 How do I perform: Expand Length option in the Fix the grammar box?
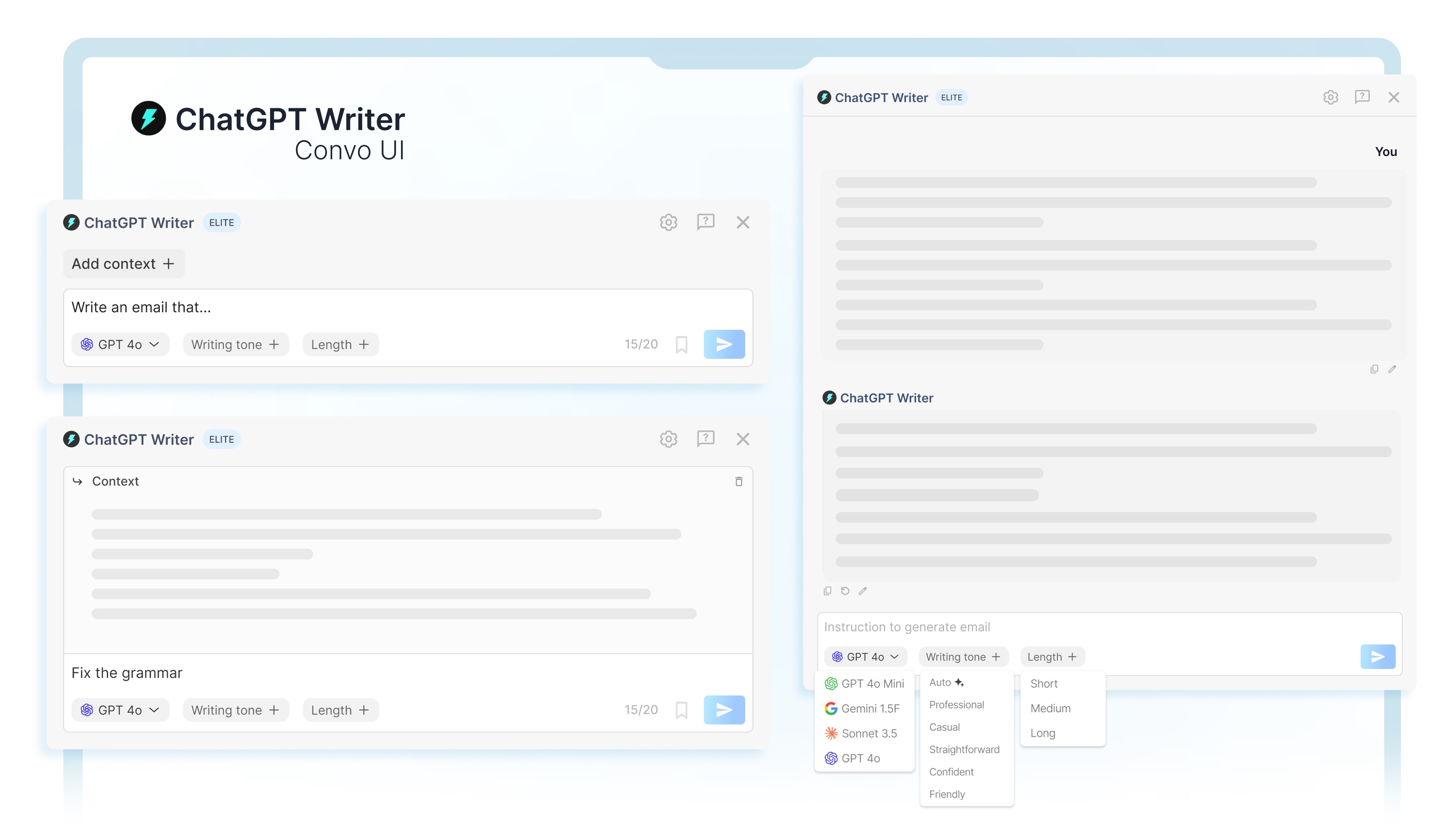click(340, 710)
